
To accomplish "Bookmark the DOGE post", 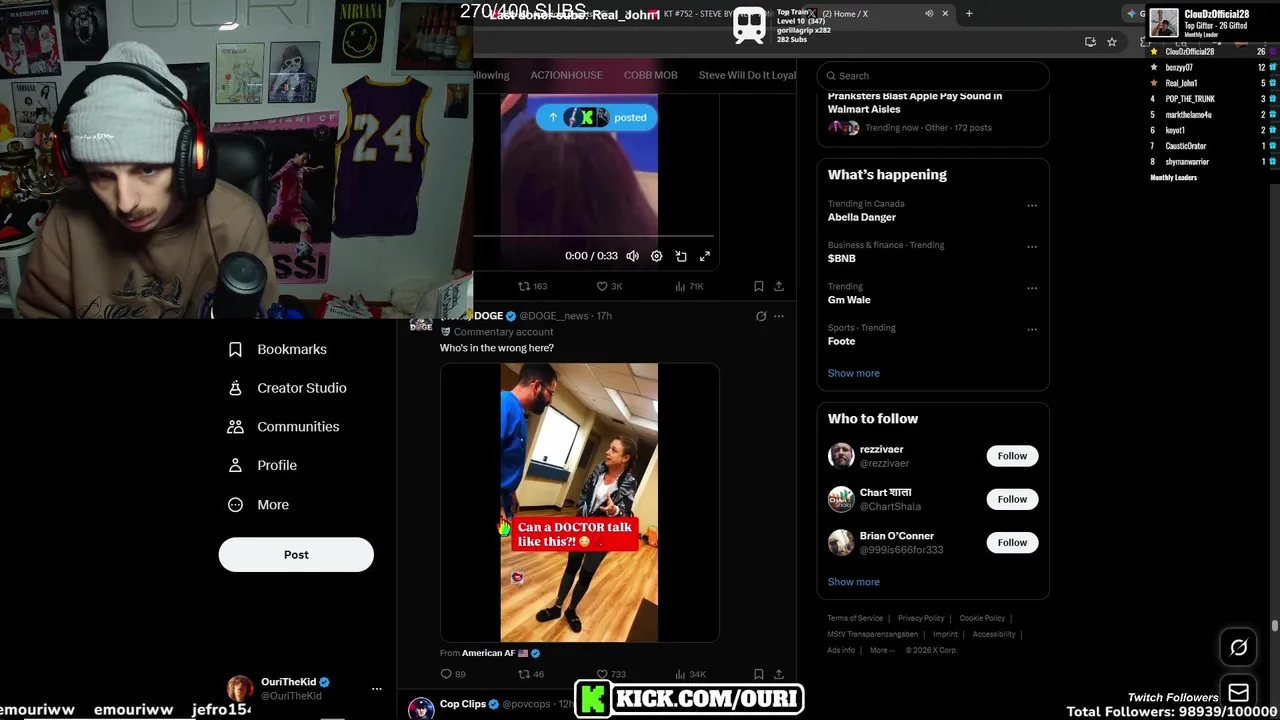I will click(759, 674).
